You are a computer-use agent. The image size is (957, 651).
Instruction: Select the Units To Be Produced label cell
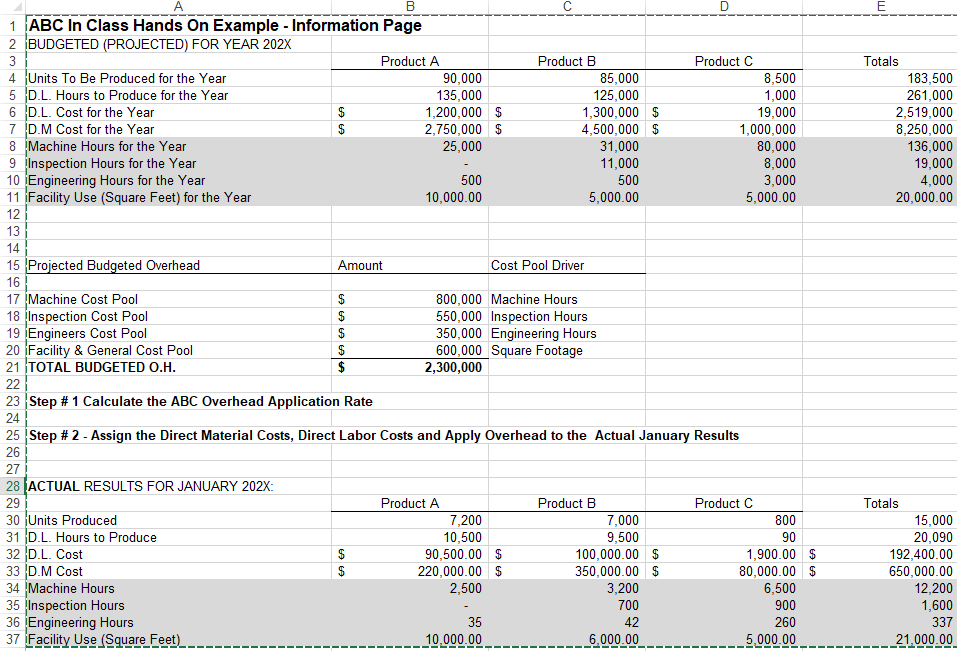(130, 78)
